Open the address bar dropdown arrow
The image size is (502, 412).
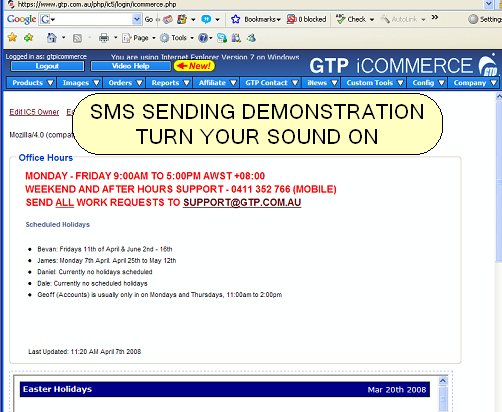point(489,4)
